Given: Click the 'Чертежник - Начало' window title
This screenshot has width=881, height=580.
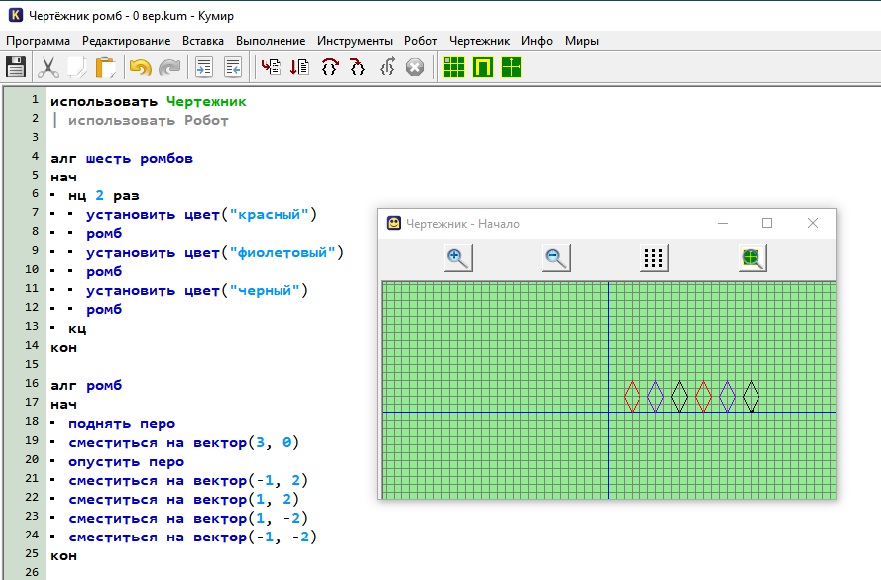Looking at the screenshot, I should coord(463,224).
